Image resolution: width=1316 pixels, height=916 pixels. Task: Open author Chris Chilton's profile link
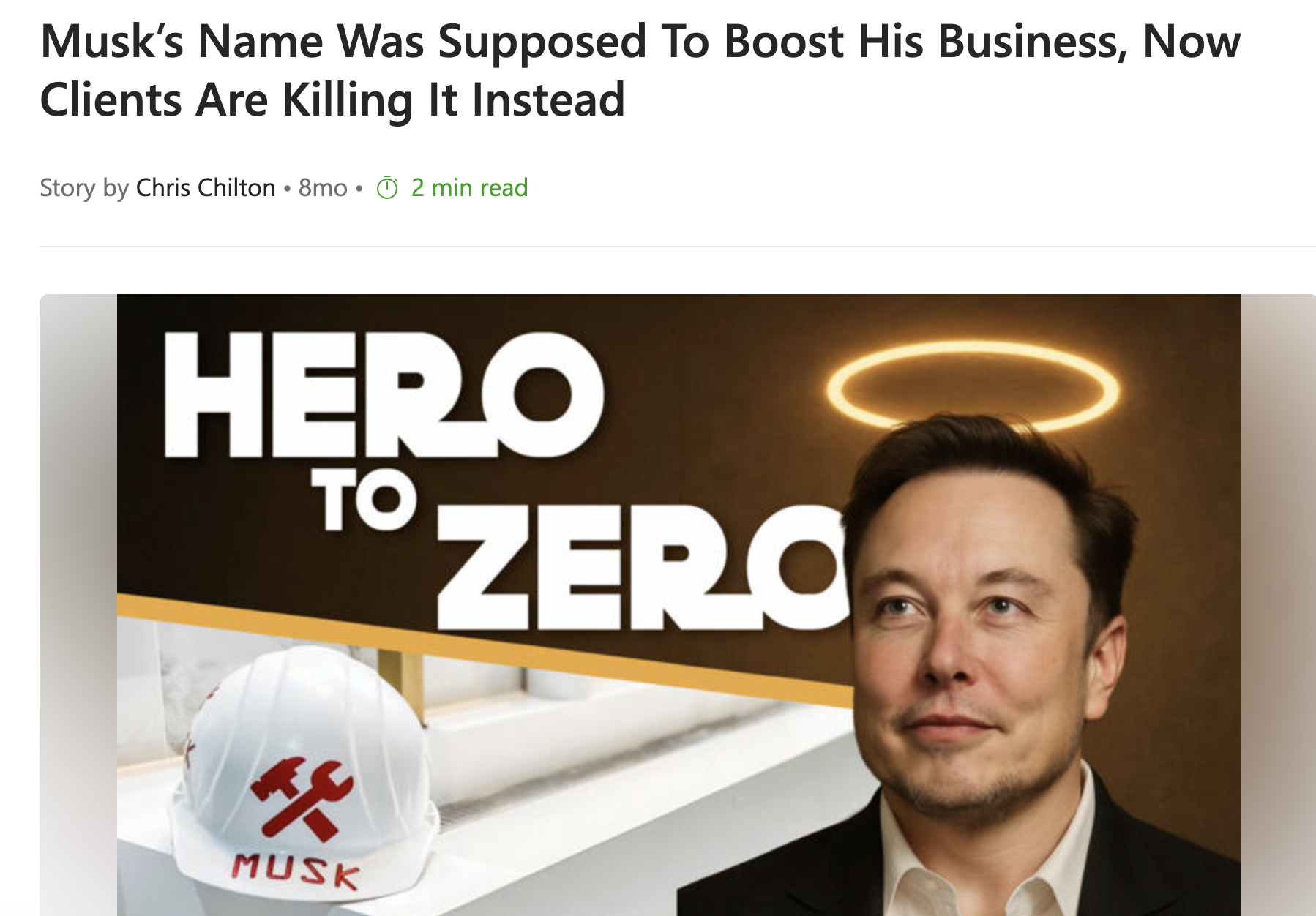[x=206, y=188]
